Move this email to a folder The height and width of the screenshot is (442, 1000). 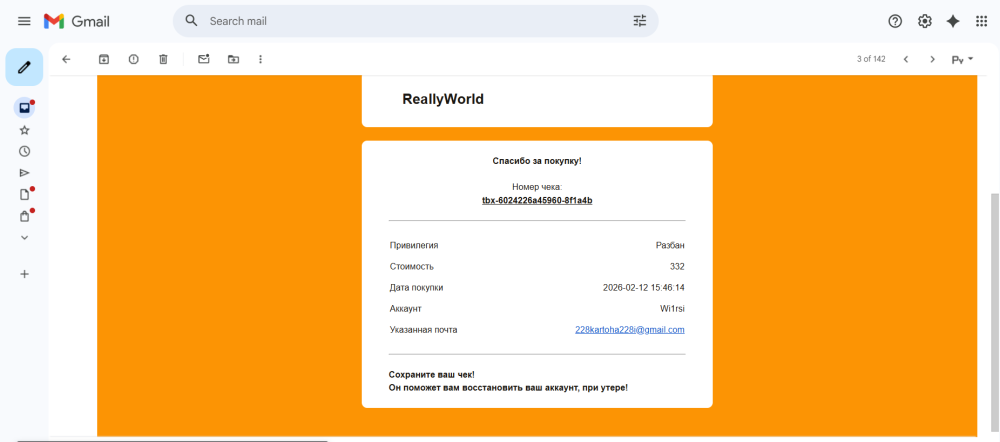tap(233, 59)
